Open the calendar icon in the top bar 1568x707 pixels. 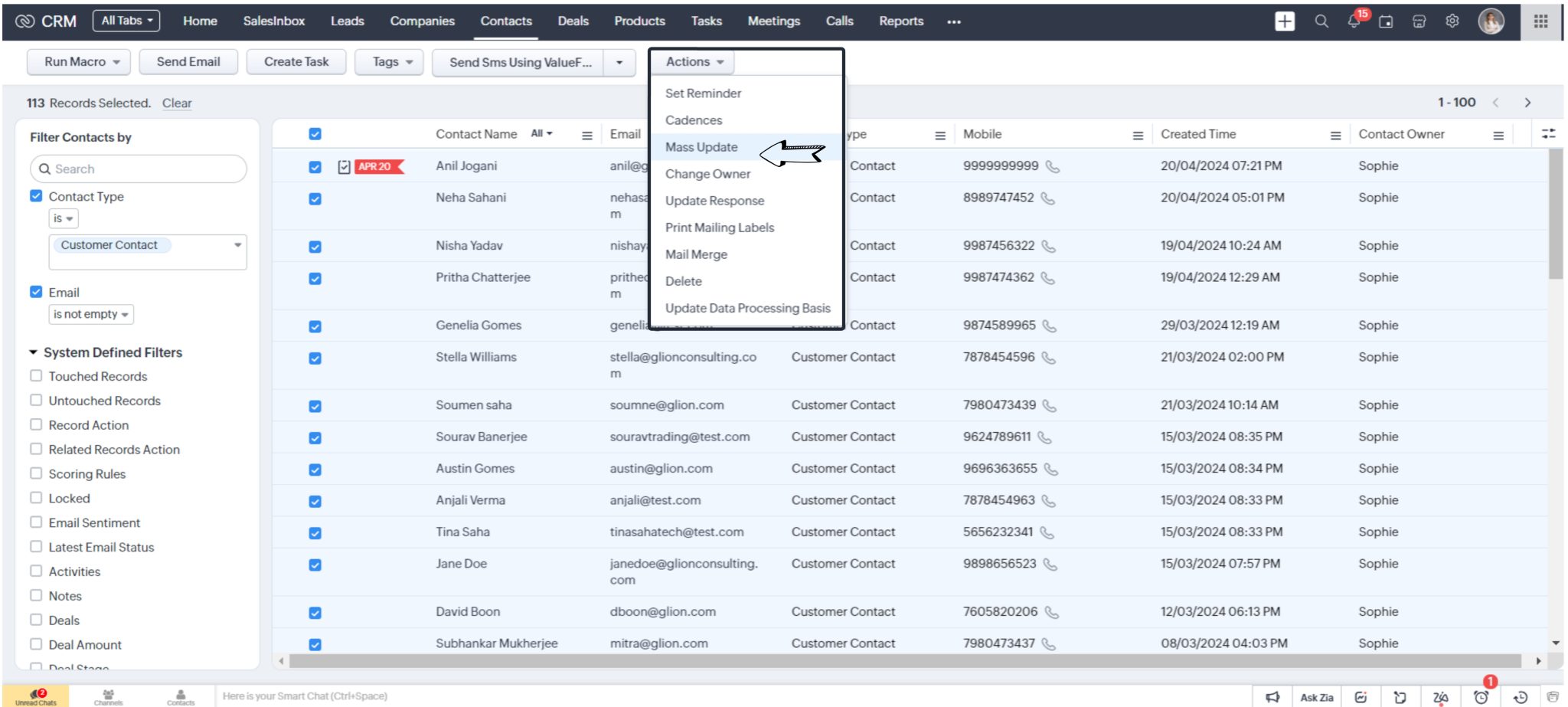(x=1386, y=23)
